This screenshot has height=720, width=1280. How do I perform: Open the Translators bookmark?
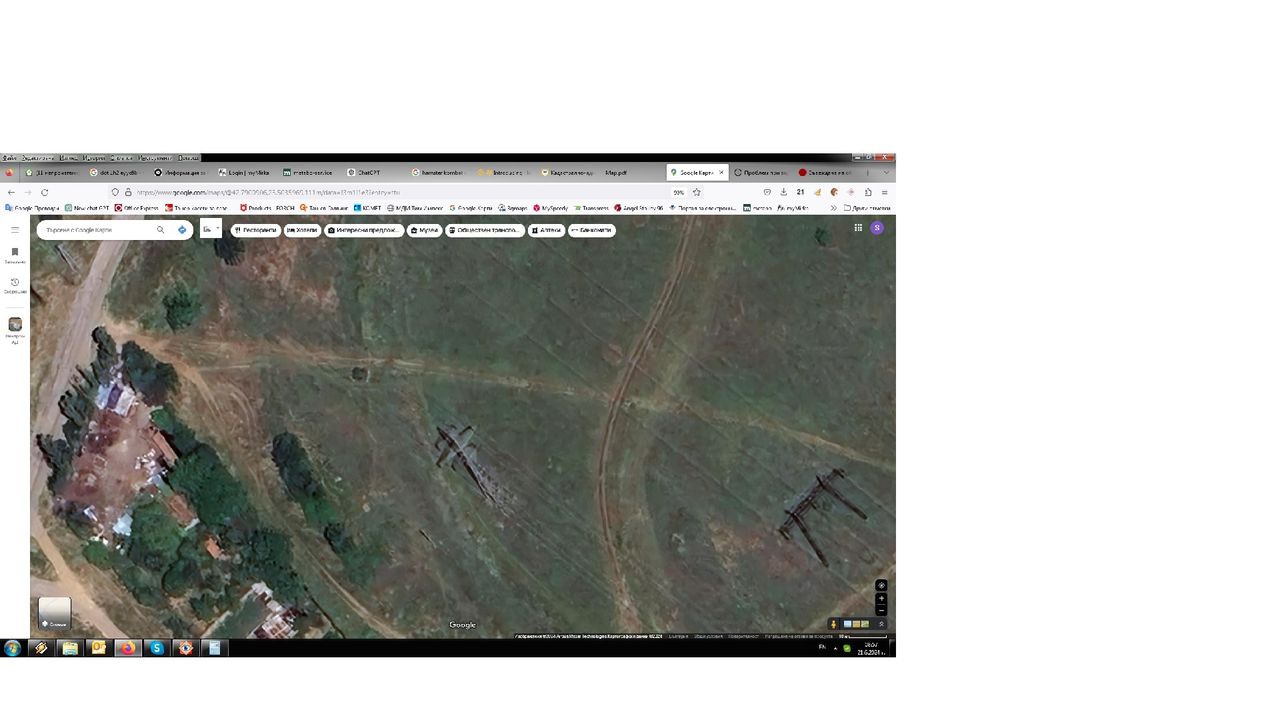591,208
